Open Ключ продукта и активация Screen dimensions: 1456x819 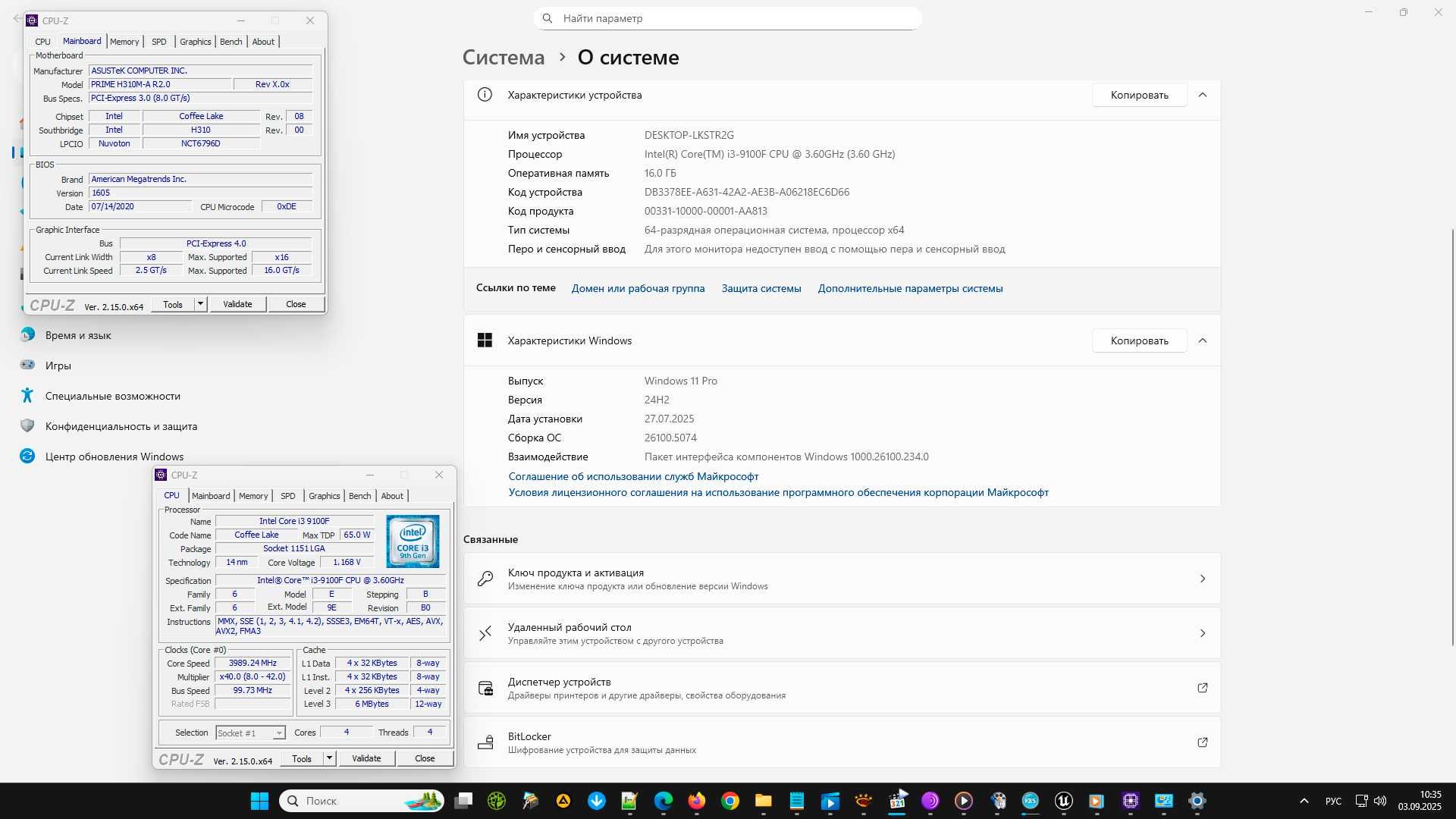click(x=842, y=579)
